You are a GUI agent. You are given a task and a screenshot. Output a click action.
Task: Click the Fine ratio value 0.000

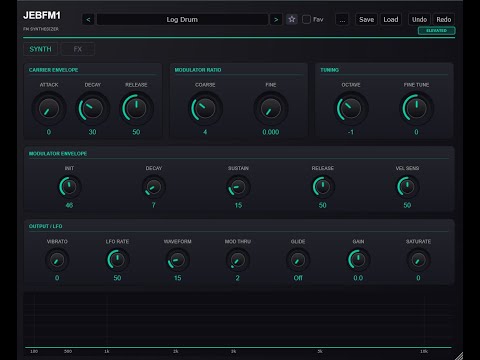(271, 132)
